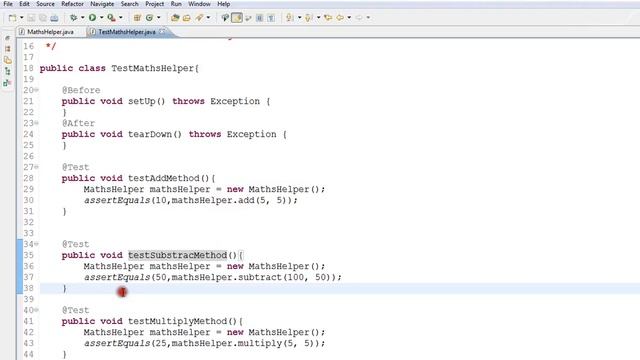Open the Project menu
Image resolution: width=640 pixels, height=360 pixels.
[154, 4]
